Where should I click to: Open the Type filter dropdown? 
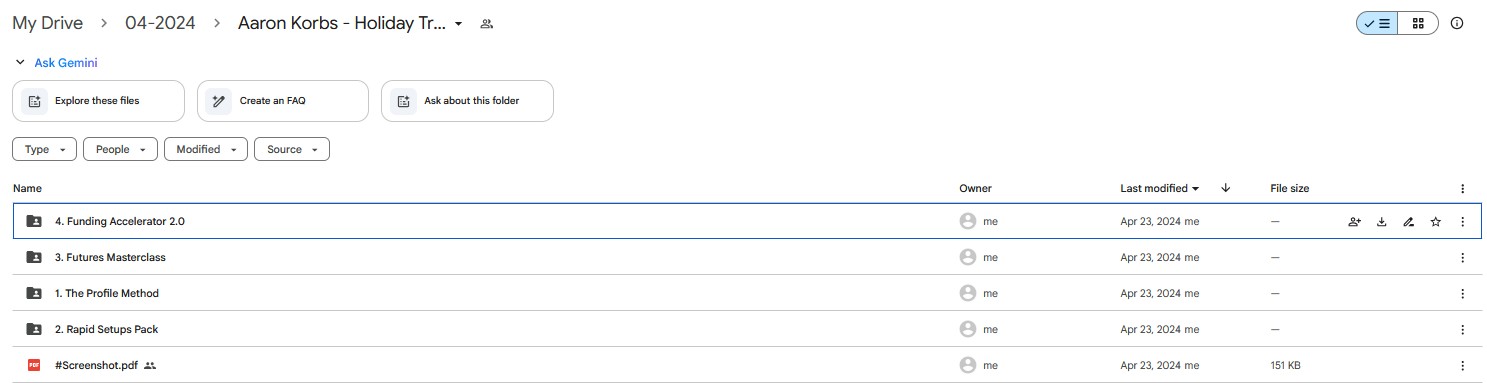[x=45, y=149]
